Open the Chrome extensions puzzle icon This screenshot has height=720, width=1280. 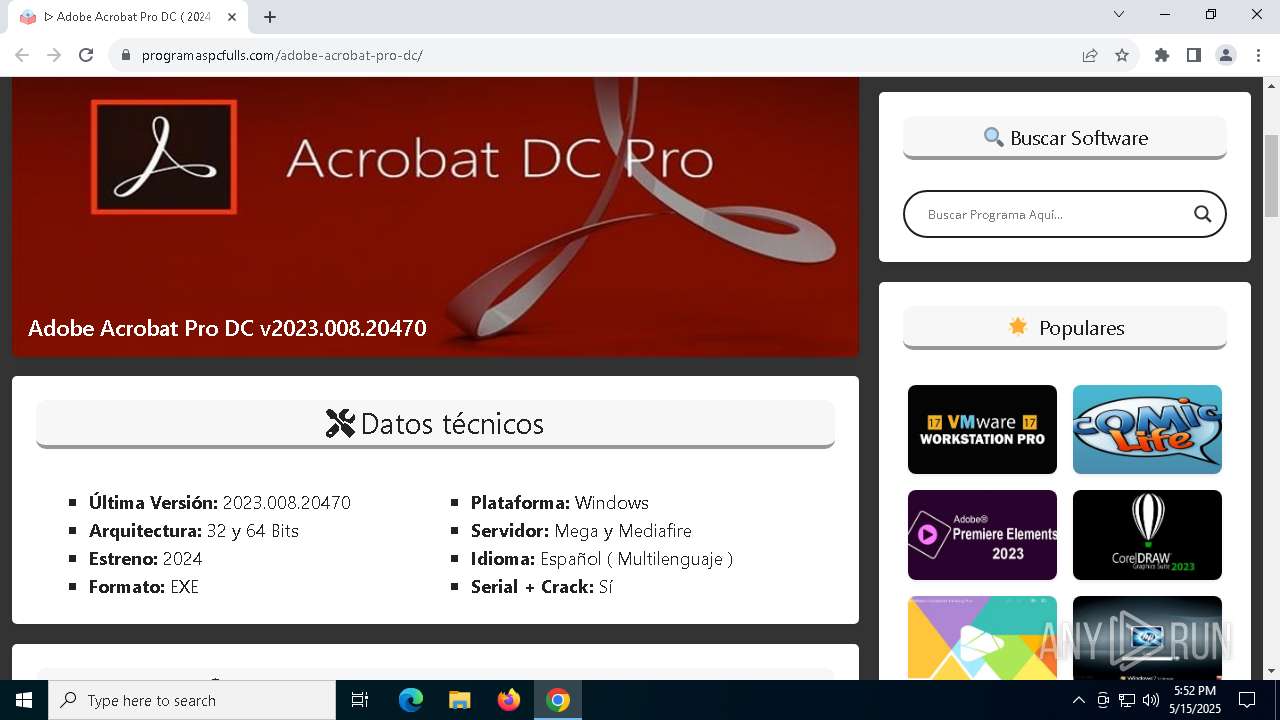(x=1162, y=55)
